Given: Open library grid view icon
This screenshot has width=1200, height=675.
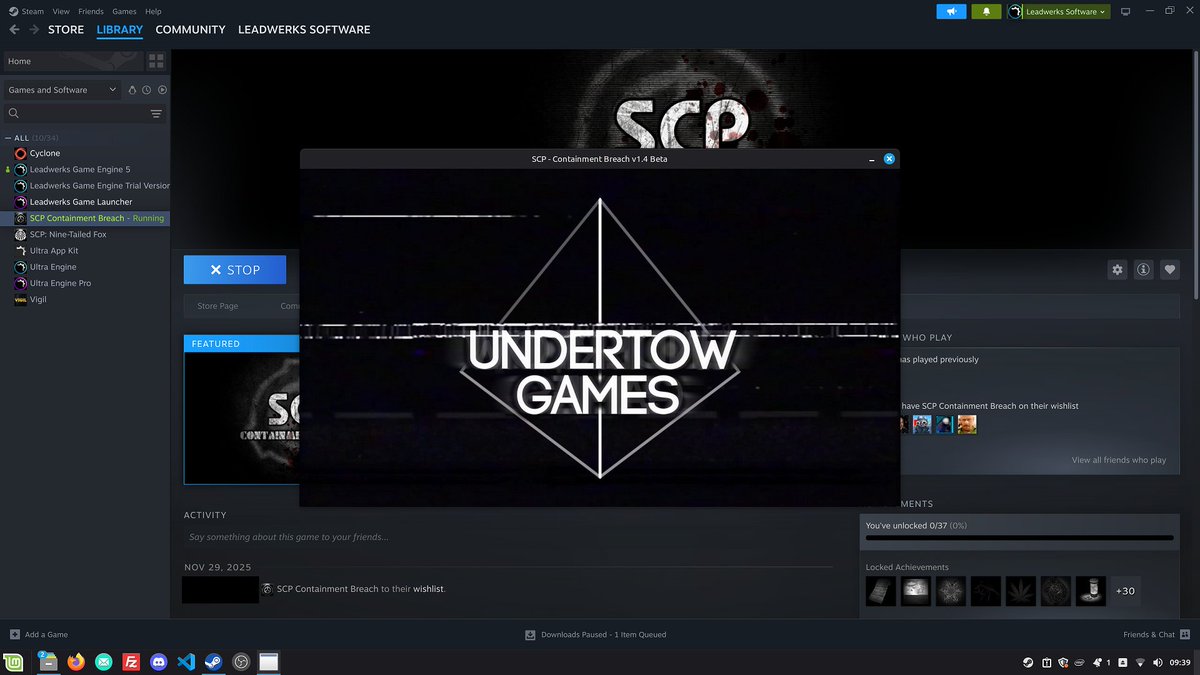Looking at the screenshot, I should (156, 60).
